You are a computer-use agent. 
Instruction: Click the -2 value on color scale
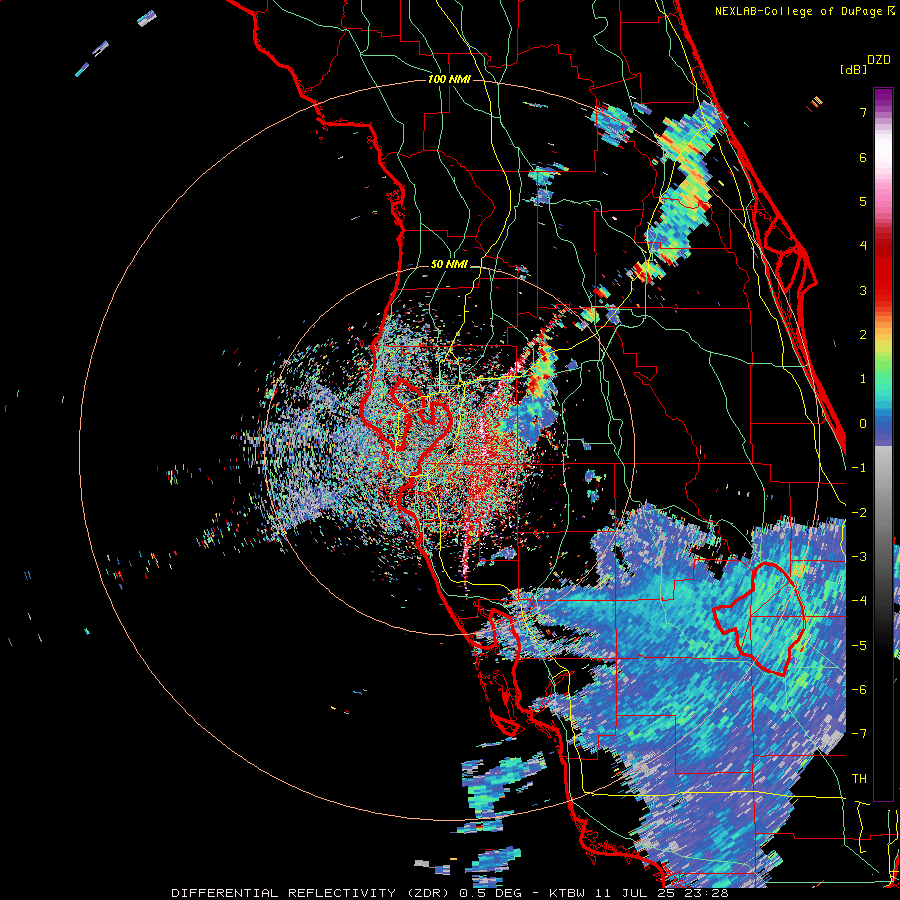pyautogui.click(x=859, y=513)
